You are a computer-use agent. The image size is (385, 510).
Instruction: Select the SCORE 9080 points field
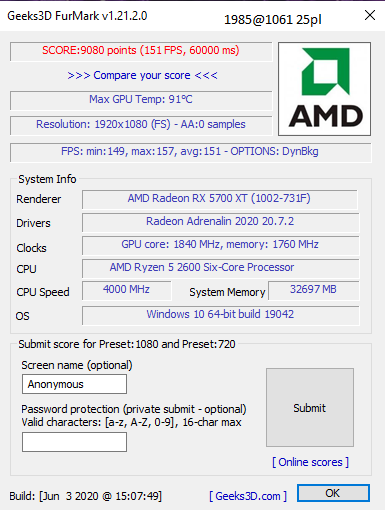click(141, 51)
